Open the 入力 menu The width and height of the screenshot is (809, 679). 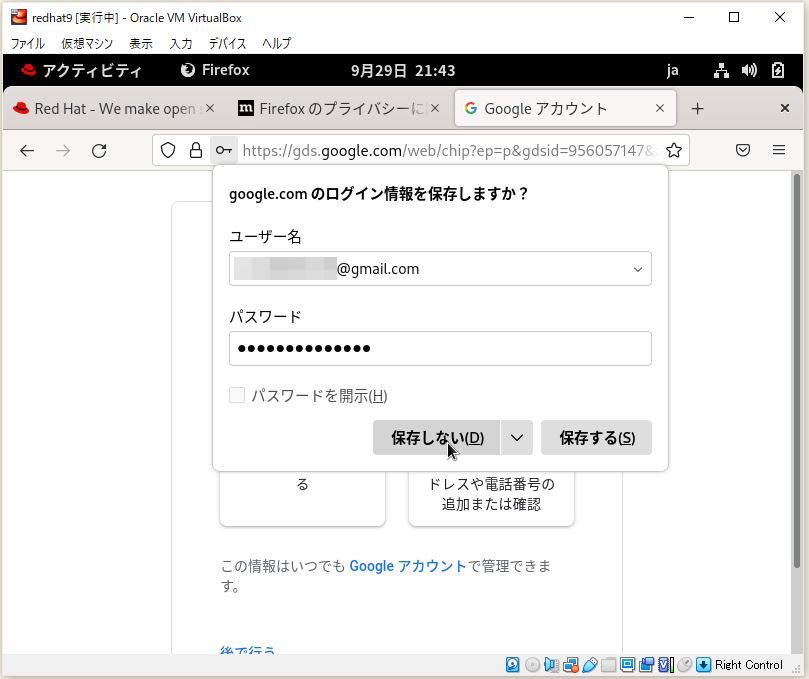coord(181,43)
